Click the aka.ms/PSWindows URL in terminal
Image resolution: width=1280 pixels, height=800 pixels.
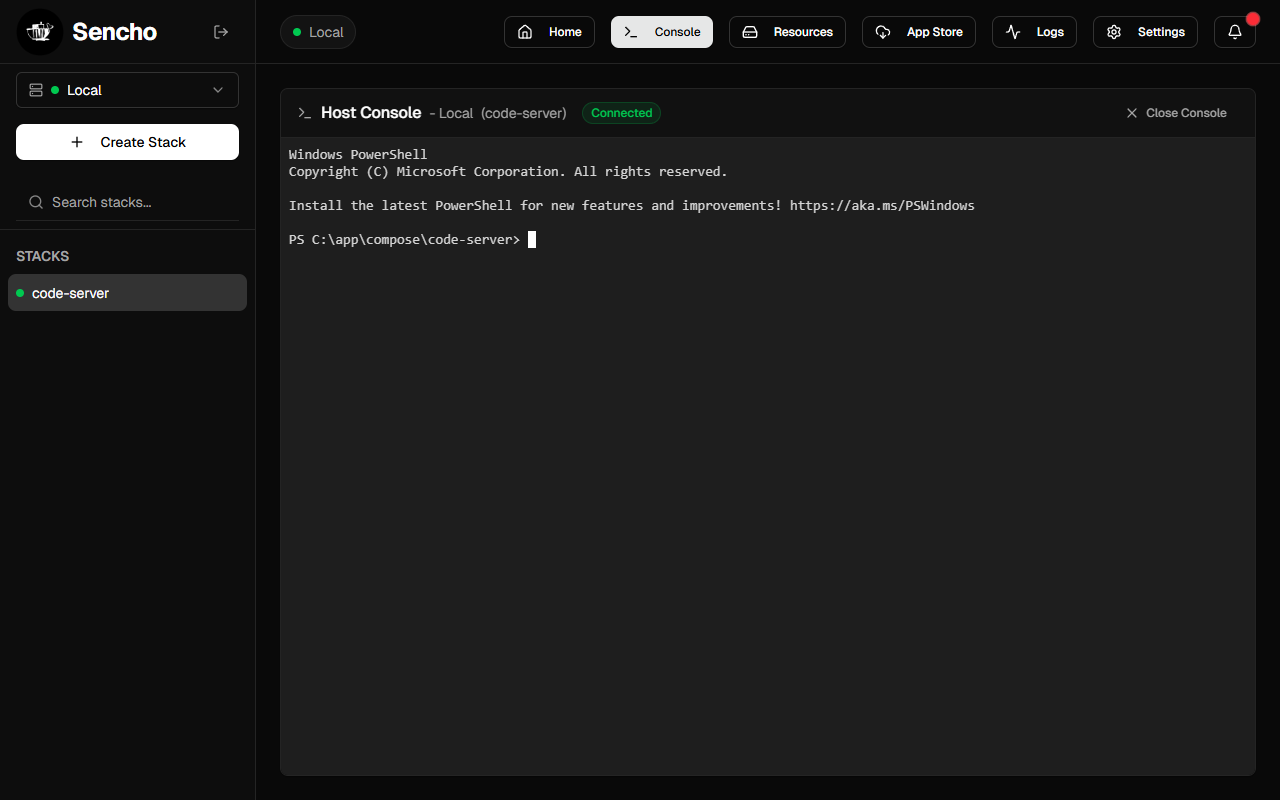point(882,206)
